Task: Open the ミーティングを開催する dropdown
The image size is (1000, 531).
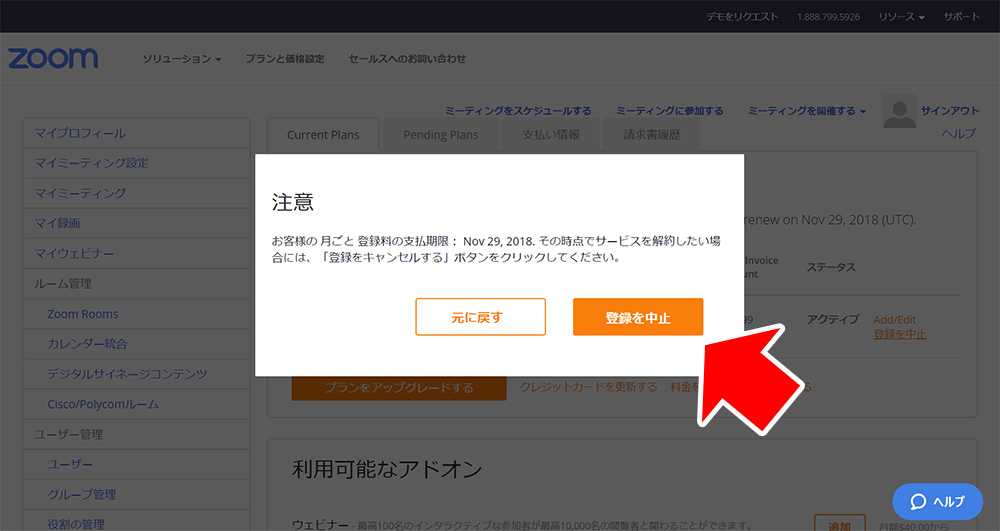Action: [x=807, y=111]
